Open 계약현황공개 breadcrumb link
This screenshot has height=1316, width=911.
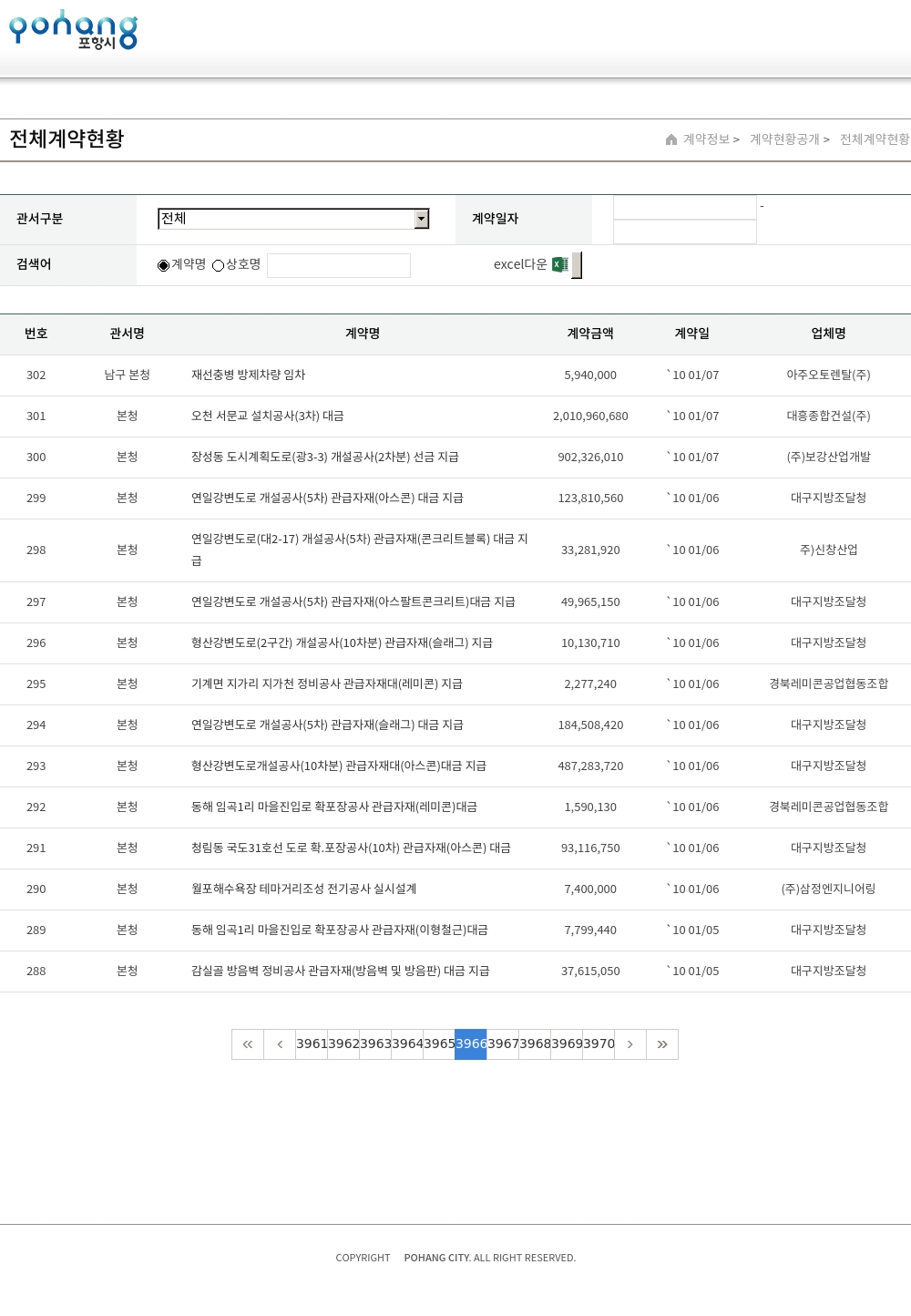784,139
